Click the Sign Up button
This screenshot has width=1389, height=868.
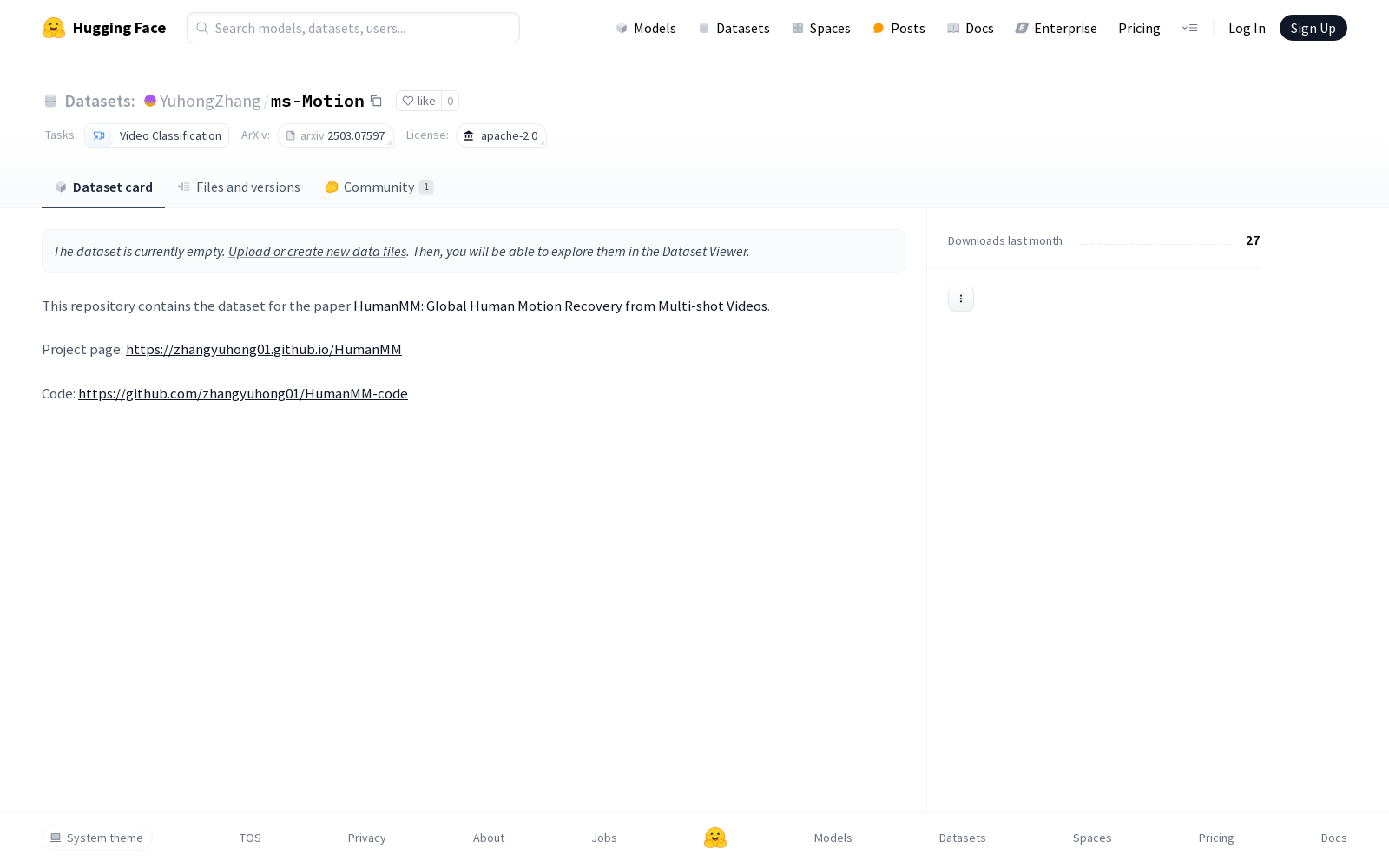pos(1313,28)
